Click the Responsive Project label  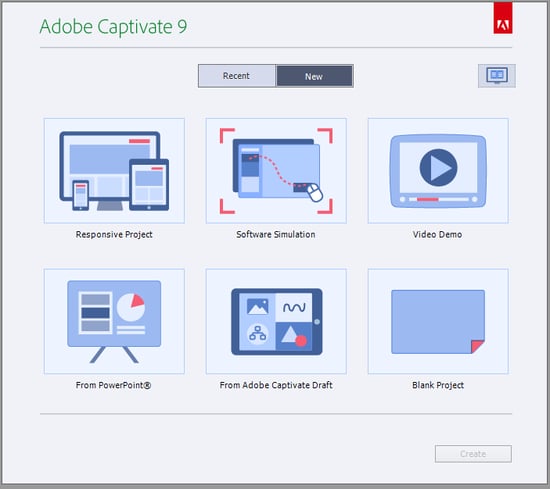(114, 234)
